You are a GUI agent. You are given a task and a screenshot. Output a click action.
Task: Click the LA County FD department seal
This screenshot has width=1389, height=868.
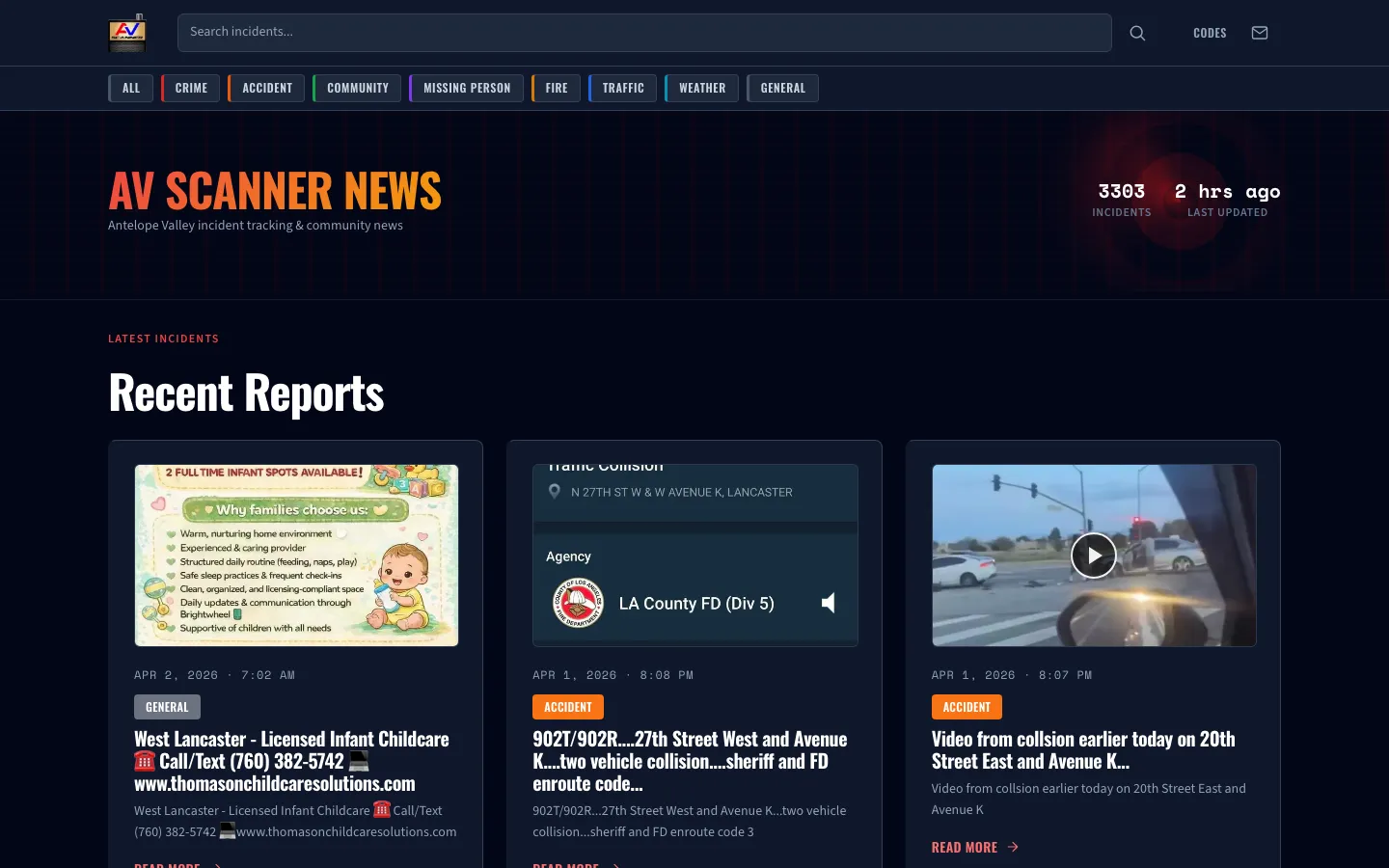pyautogui.click(x=578, y=603)
